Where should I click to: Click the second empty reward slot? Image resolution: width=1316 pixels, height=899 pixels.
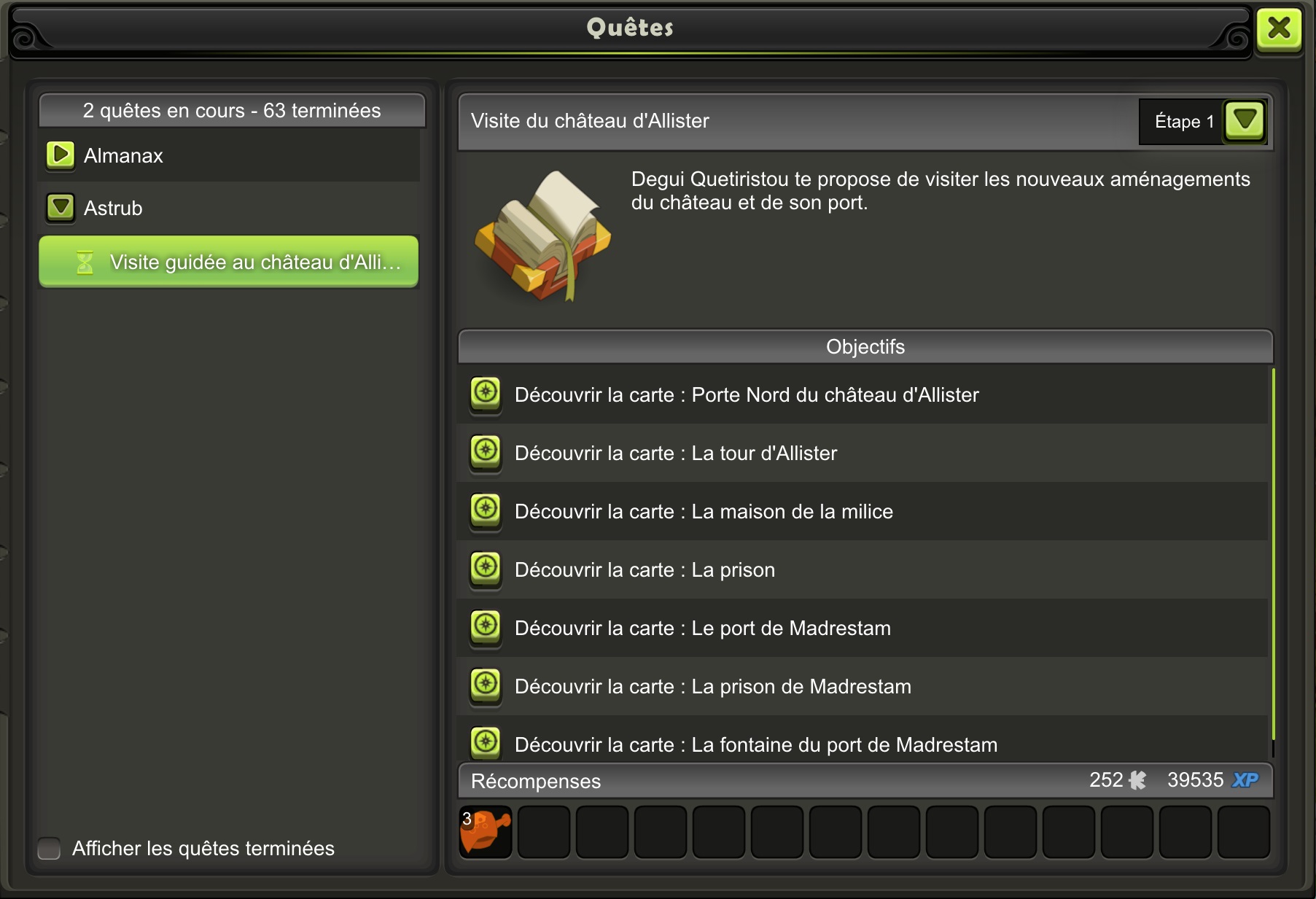(602, 832)
